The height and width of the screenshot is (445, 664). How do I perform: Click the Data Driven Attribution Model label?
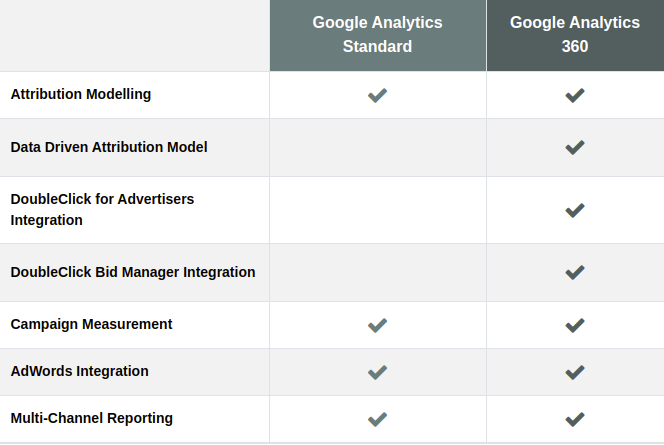coord(109,147)
